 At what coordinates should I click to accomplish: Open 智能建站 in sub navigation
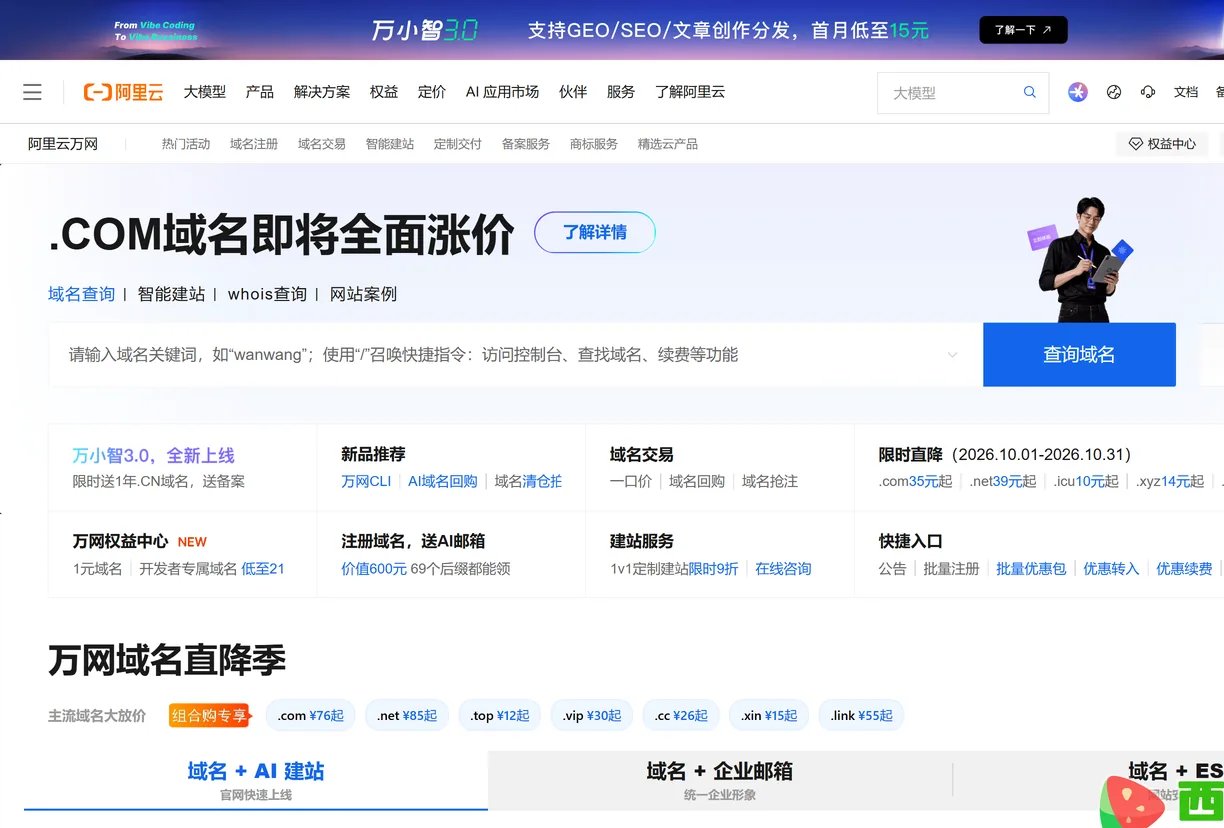pyautogui.click(x=390, y=144)
